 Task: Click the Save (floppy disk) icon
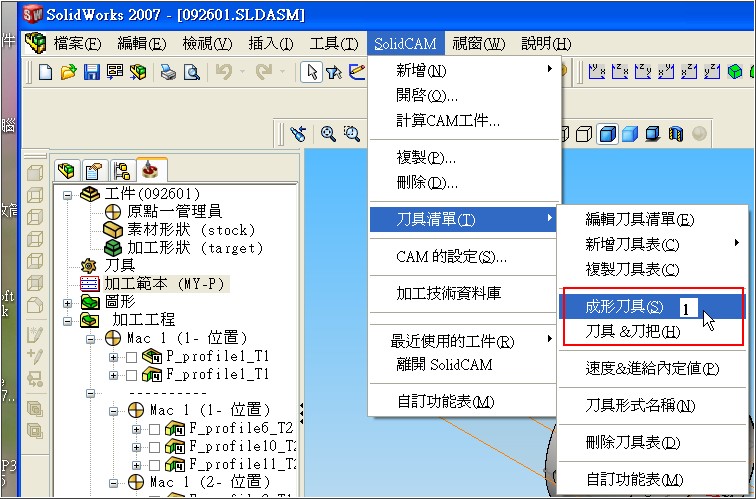click(91, 71)
